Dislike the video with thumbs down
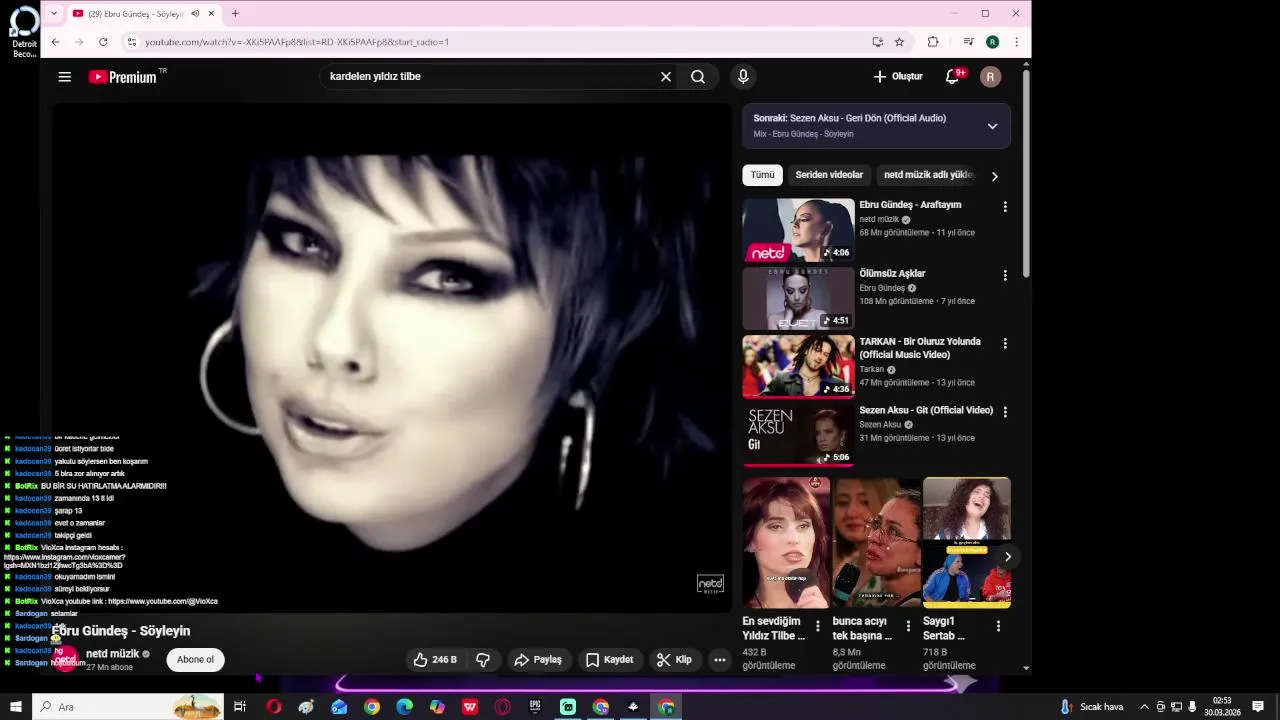Viewport: 1280px width, 720px height. click(483, 660)
